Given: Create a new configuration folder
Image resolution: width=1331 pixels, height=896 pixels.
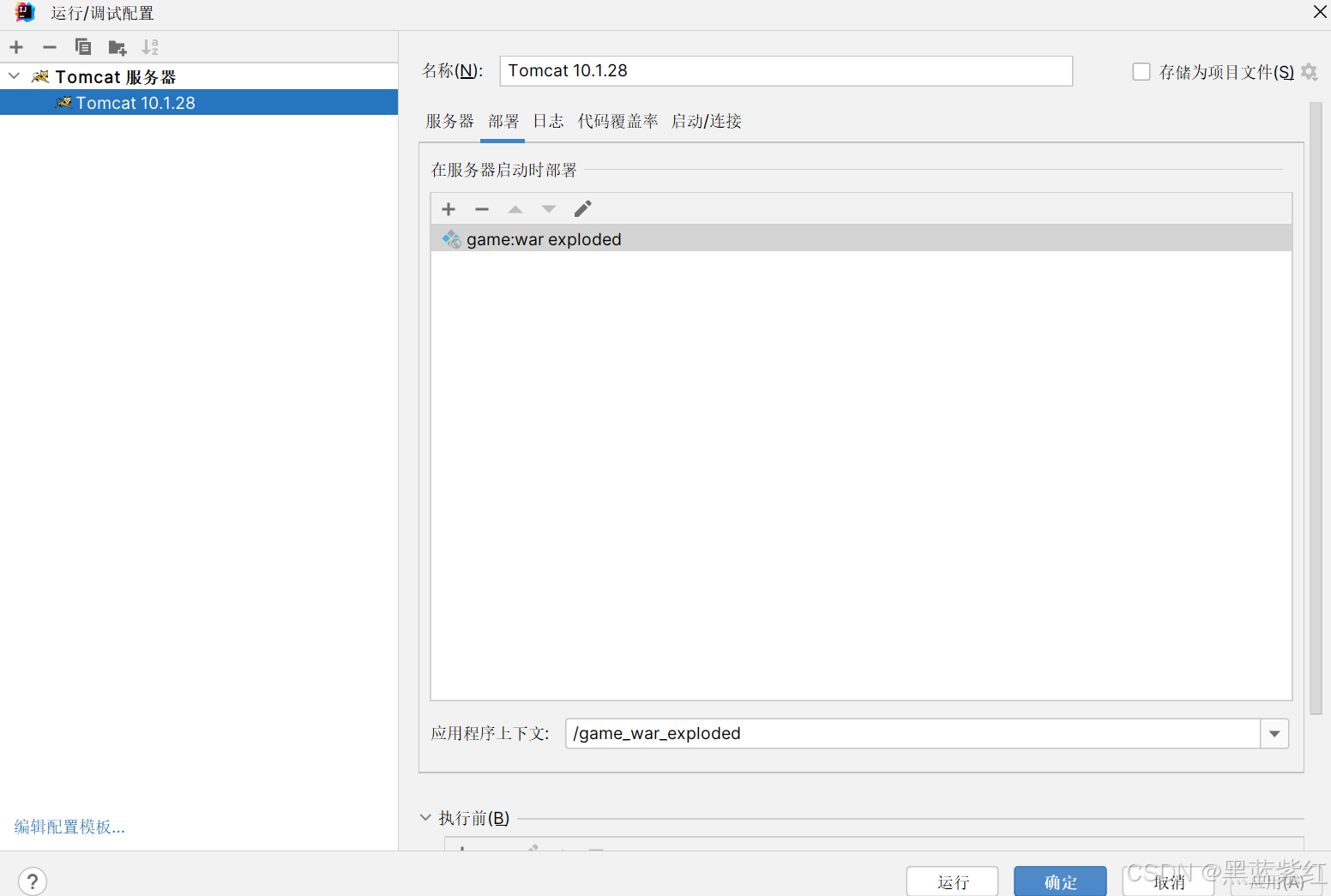Looking at the screenshot, I should pos(117,47).
